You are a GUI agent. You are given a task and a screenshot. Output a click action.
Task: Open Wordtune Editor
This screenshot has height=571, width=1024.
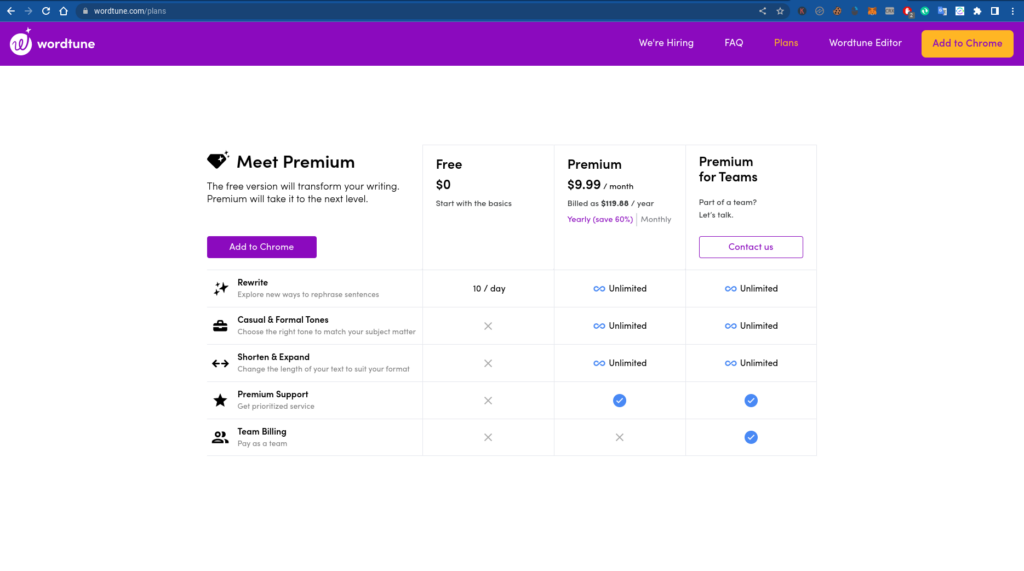[x=865, y=42]
